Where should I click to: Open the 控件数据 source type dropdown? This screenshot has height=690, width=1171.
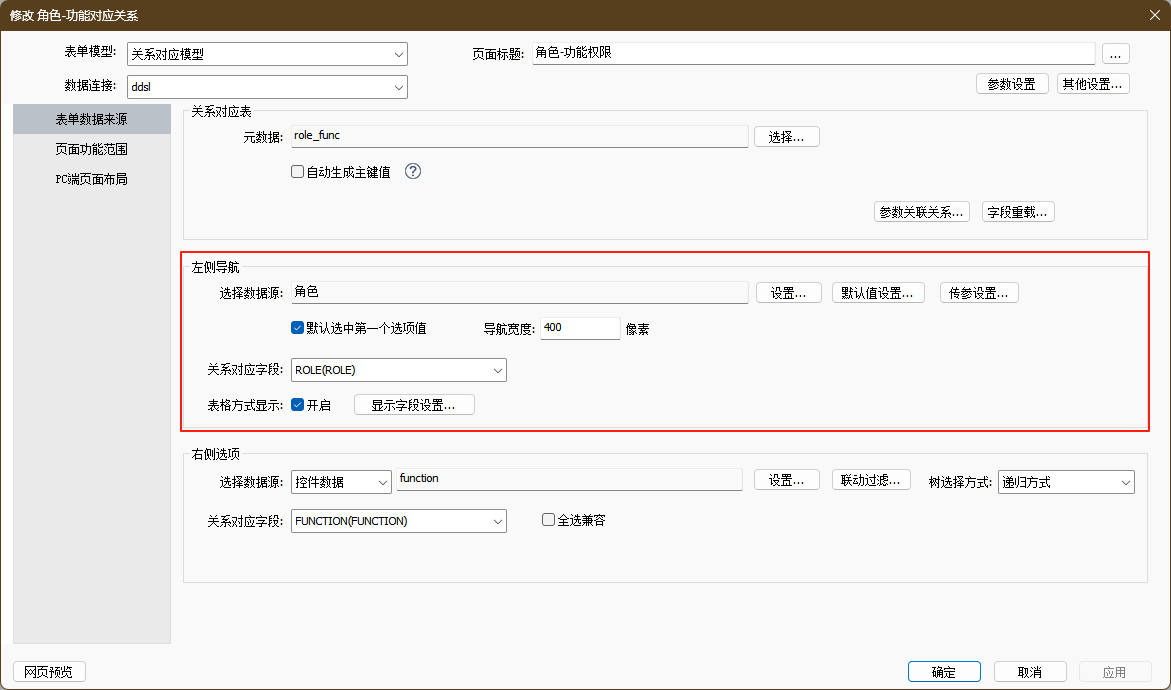tap(341, 482)
